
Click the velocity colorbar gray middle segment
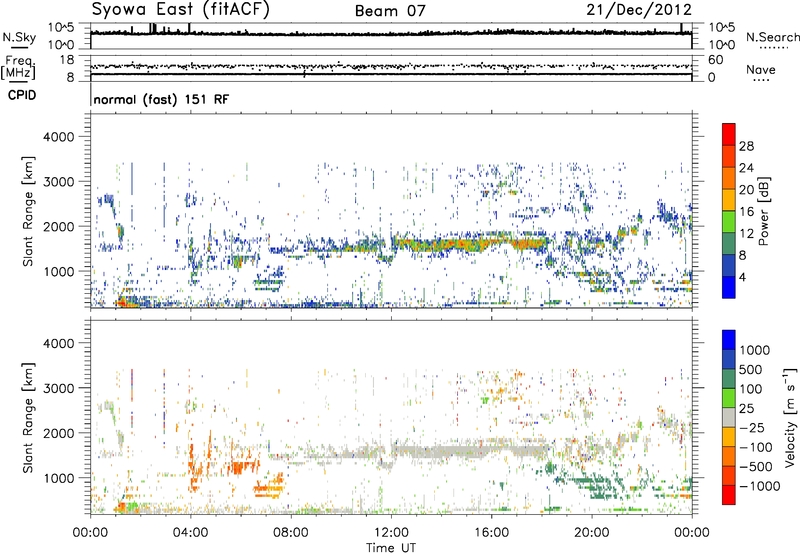(729, 417)
